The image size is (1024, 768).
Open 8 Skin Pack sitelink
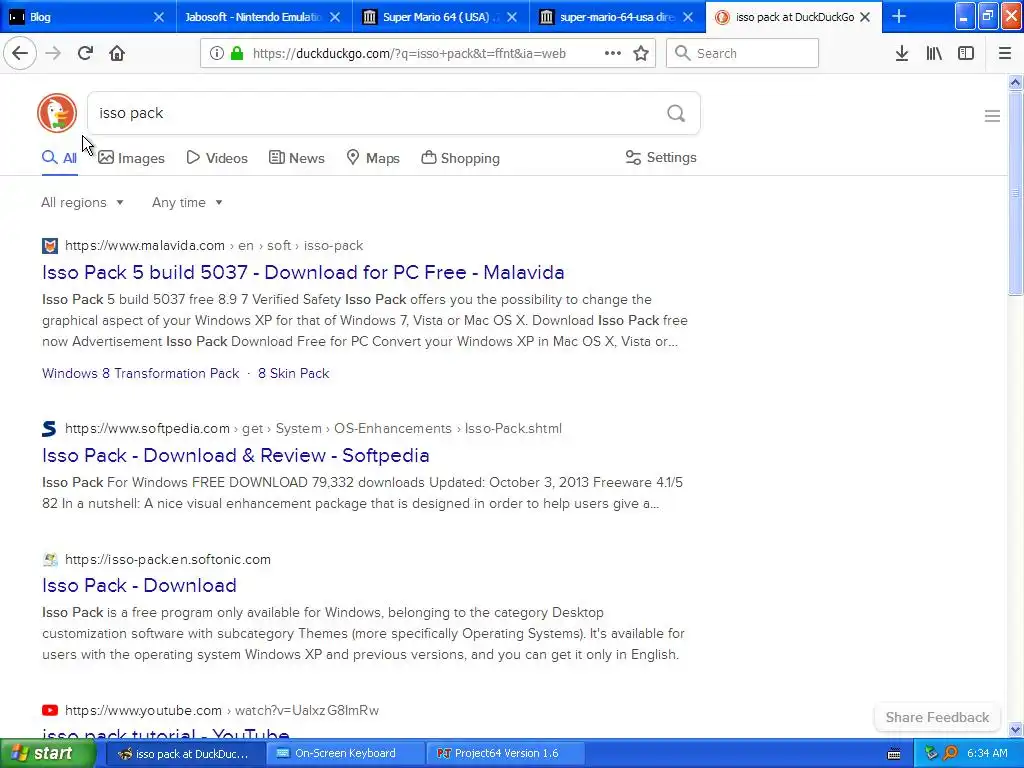click(294, 374)
